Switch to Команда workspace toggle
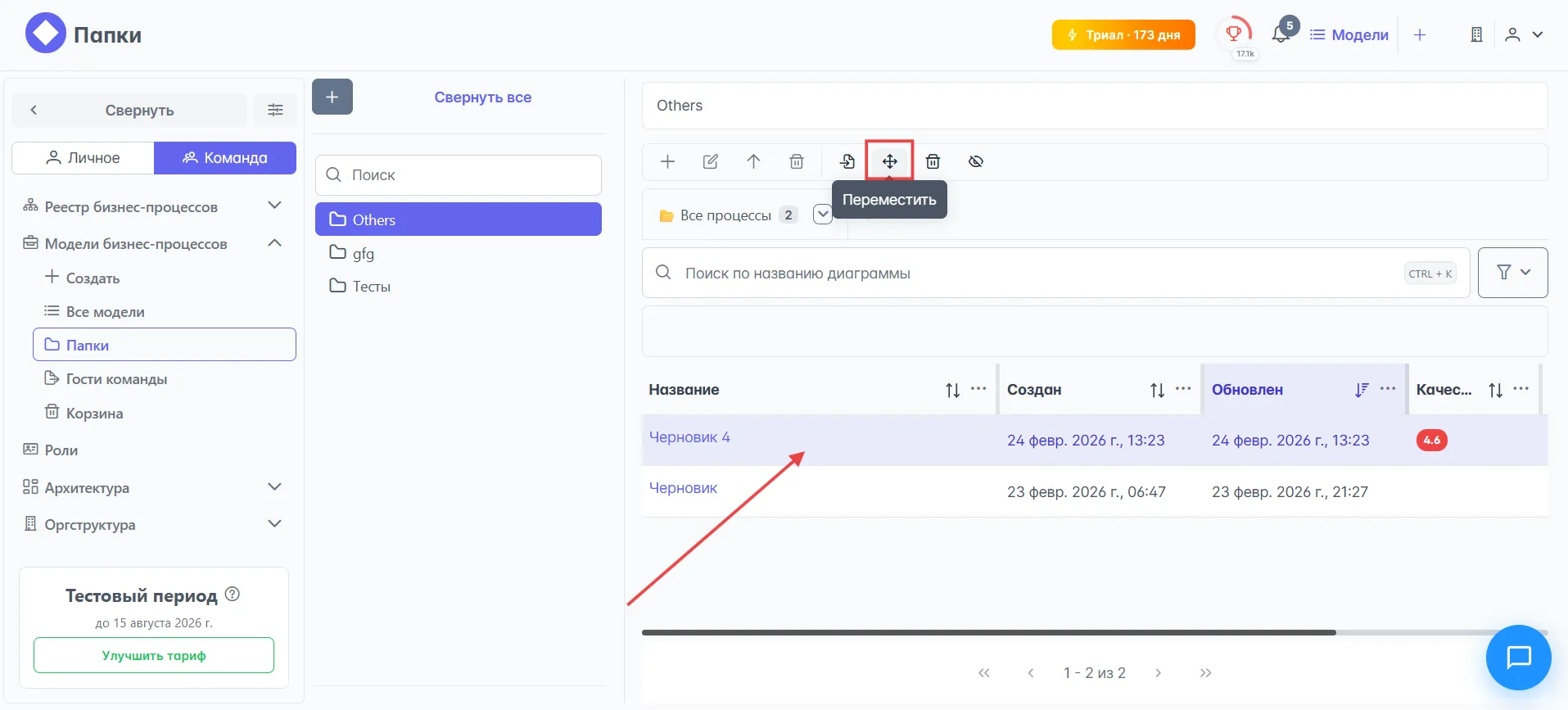Screen dimensions: 1568x710 (225, 158)
